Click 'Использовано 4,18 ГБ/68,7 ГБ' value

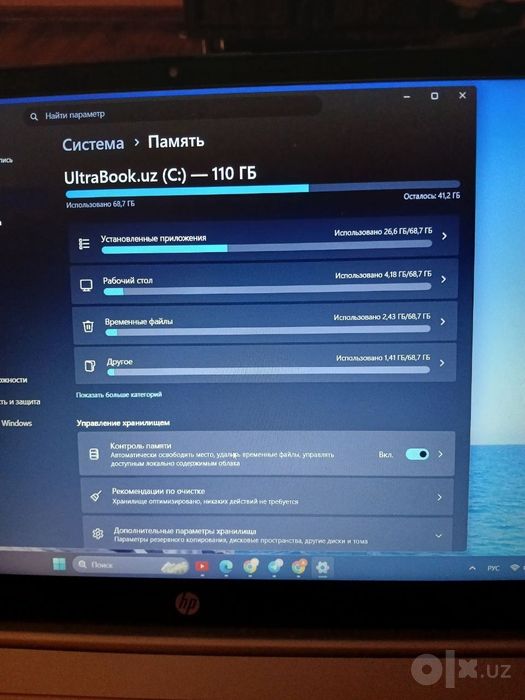[x=383, y=275]
